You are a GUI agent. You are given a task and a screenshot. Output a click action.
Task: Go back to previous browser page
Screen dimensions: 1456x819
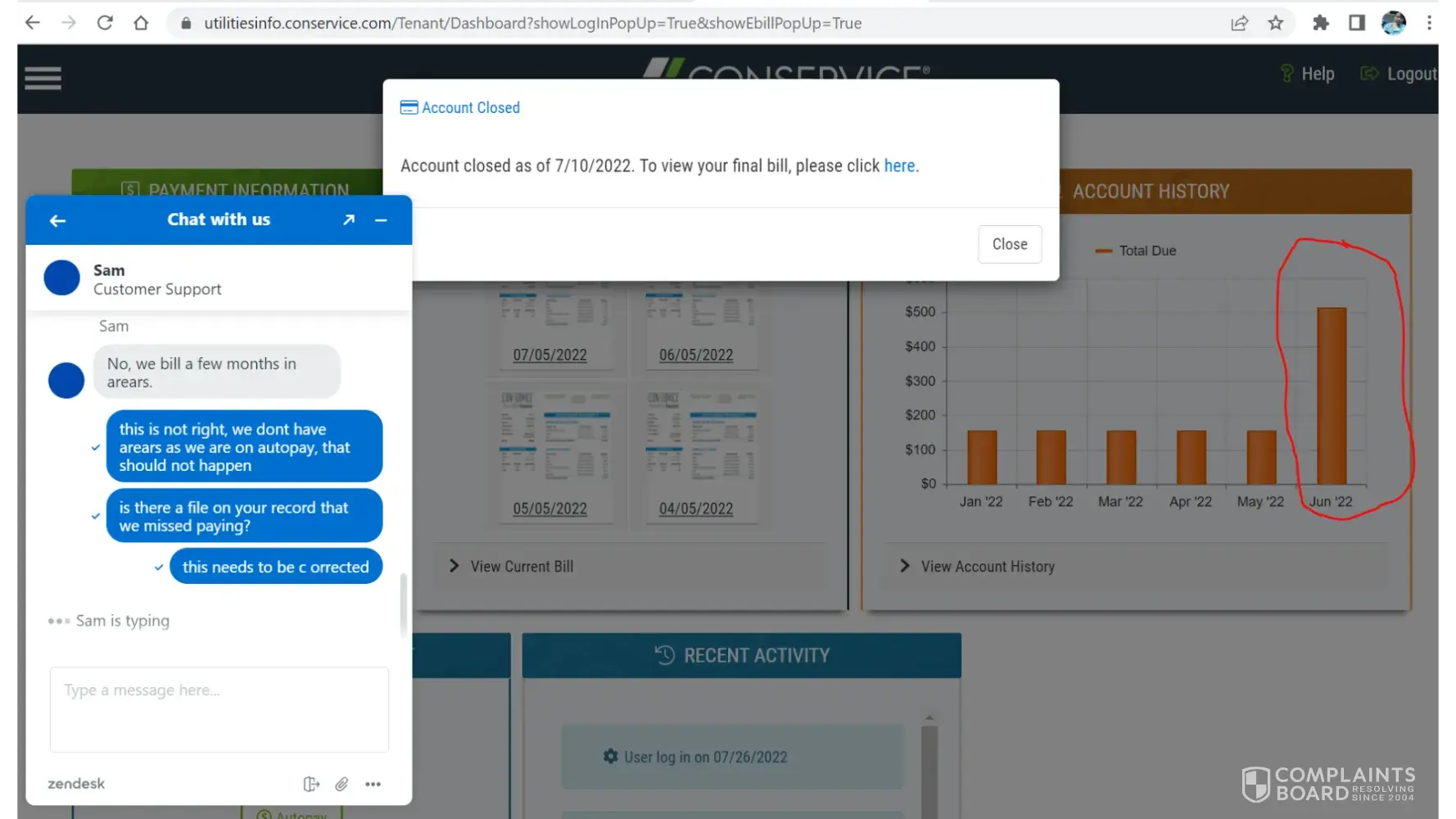point(33,23)
